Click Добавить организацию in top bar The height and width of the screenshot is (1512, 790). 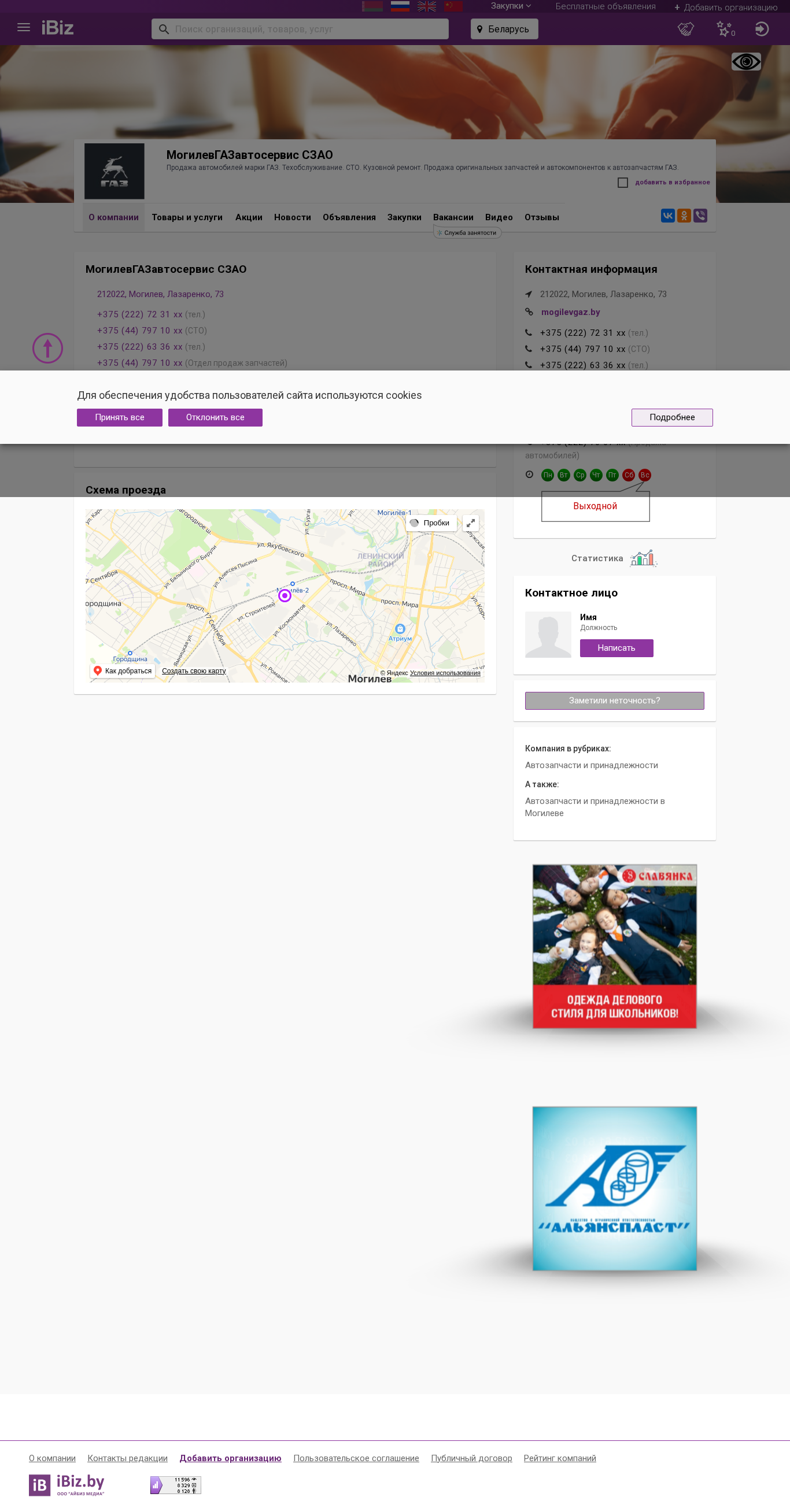[x=725, y=7]
